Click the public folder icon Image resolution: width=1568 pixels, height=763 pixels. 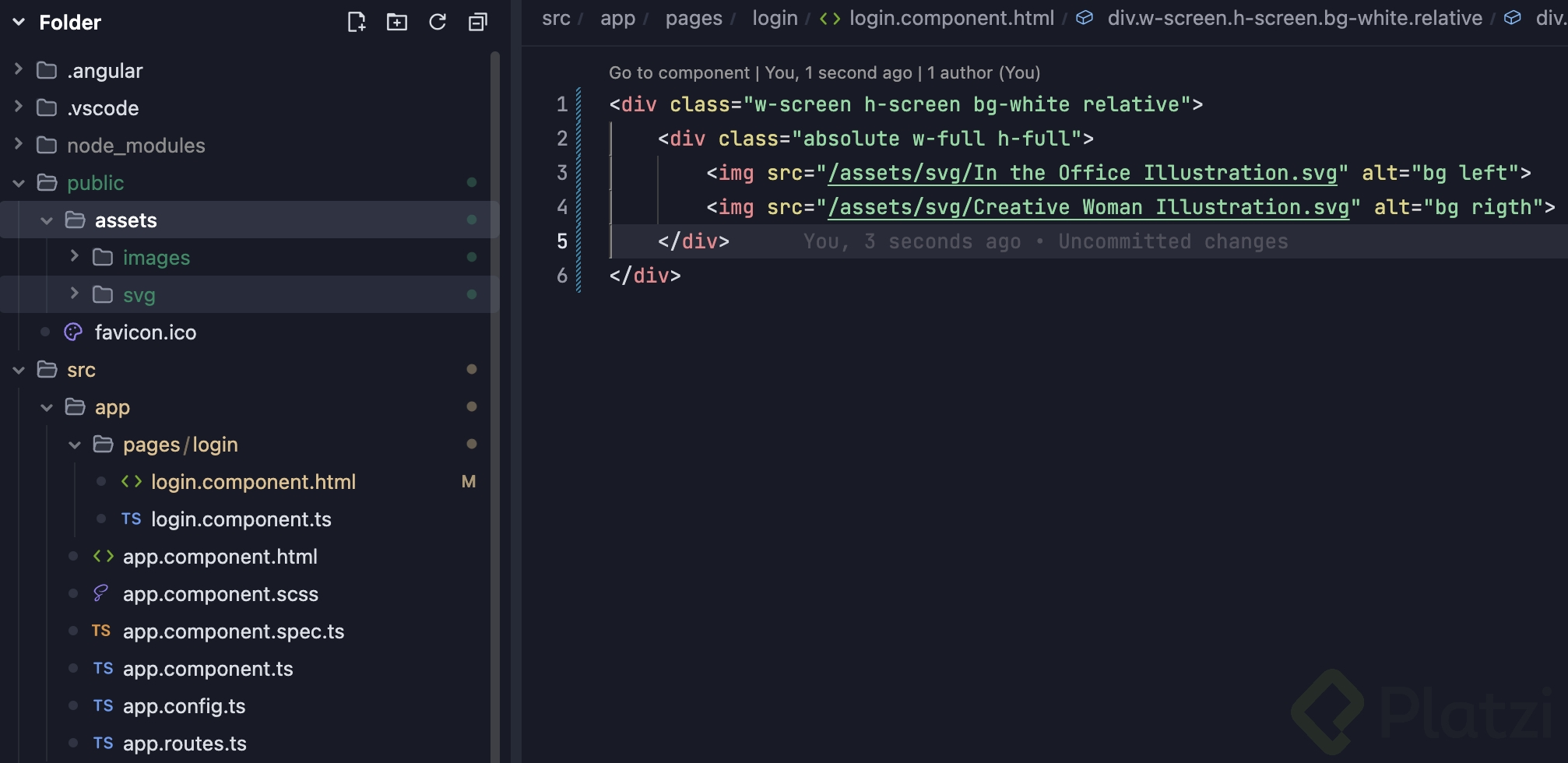[x=47, y=182]
